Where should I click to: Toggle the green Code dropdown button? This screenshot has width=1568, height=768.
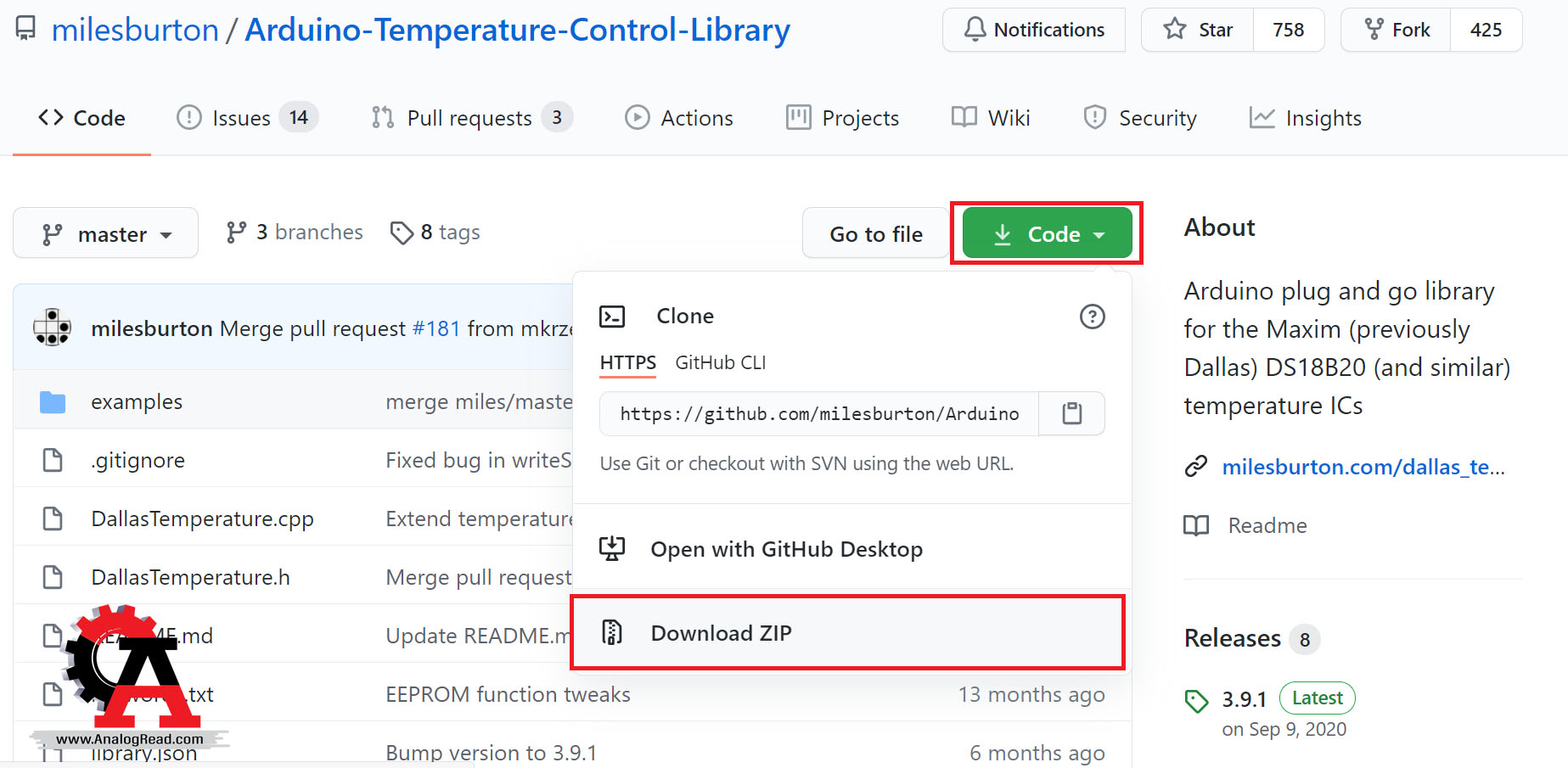[x=1048, y=233]
